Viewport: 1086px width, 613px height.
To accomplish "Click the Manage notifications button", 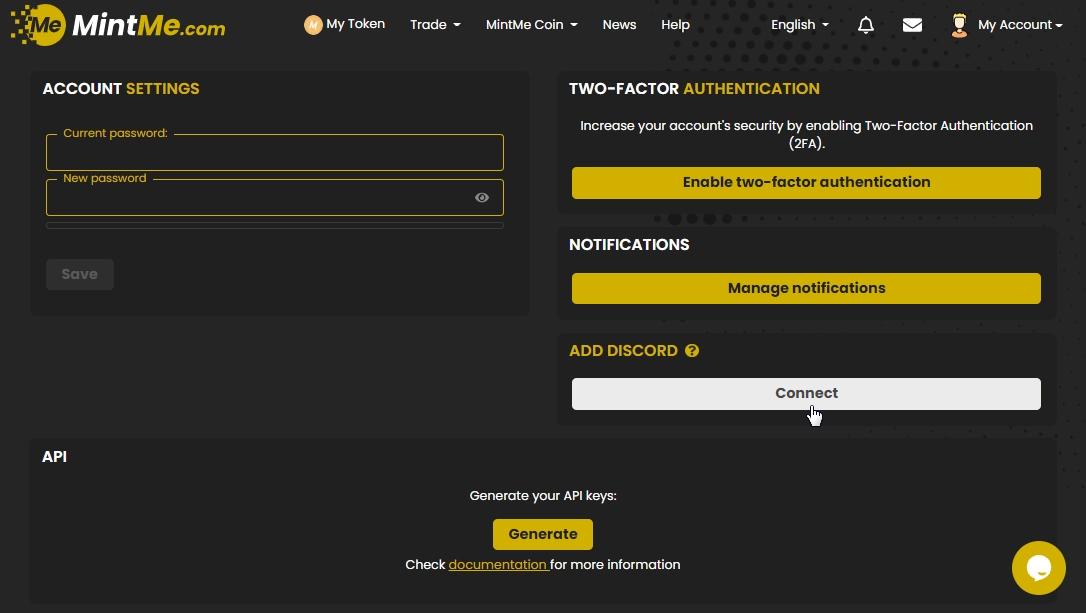I will pyautogui.click(x=806, y=288).
